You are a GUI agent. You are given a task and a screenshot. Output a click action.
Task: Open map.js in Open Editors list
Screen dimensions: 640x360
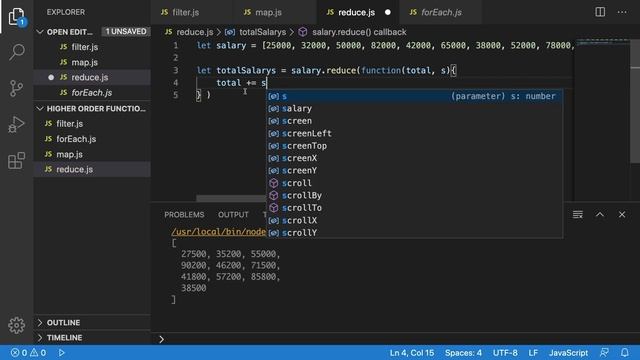click(x=92, y=62)
